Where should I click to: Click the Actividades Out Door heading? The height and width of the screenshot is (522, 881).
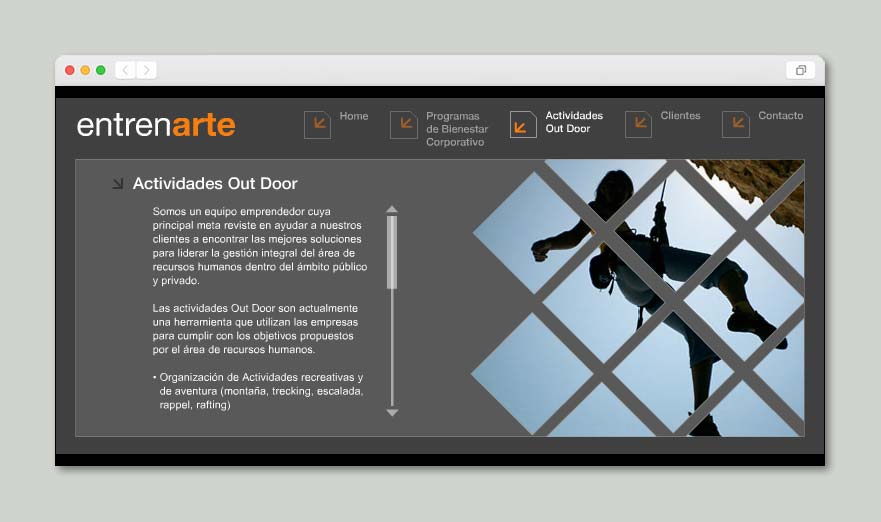click(x=215, y=184)
